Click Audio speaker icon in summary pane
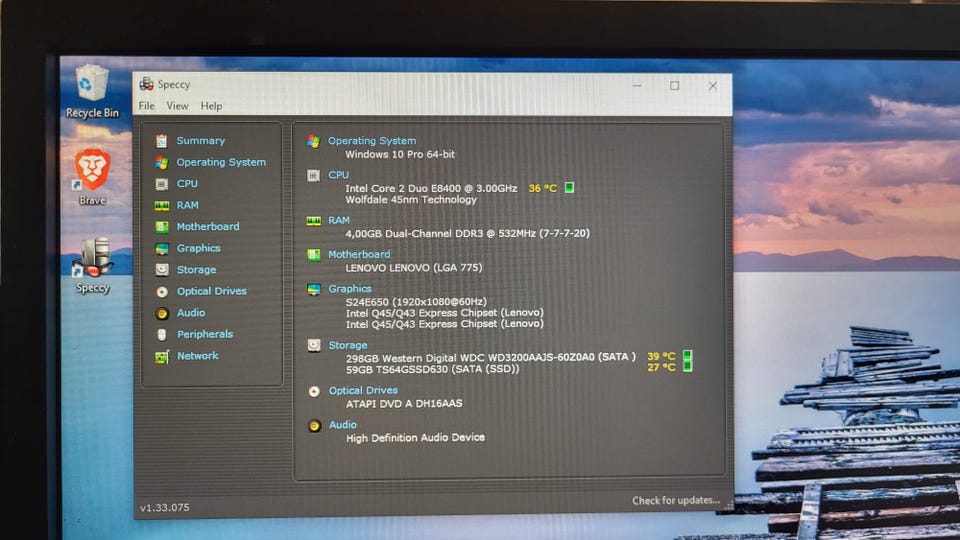Screen dimensions: 960x540 [x=314, y=426]
